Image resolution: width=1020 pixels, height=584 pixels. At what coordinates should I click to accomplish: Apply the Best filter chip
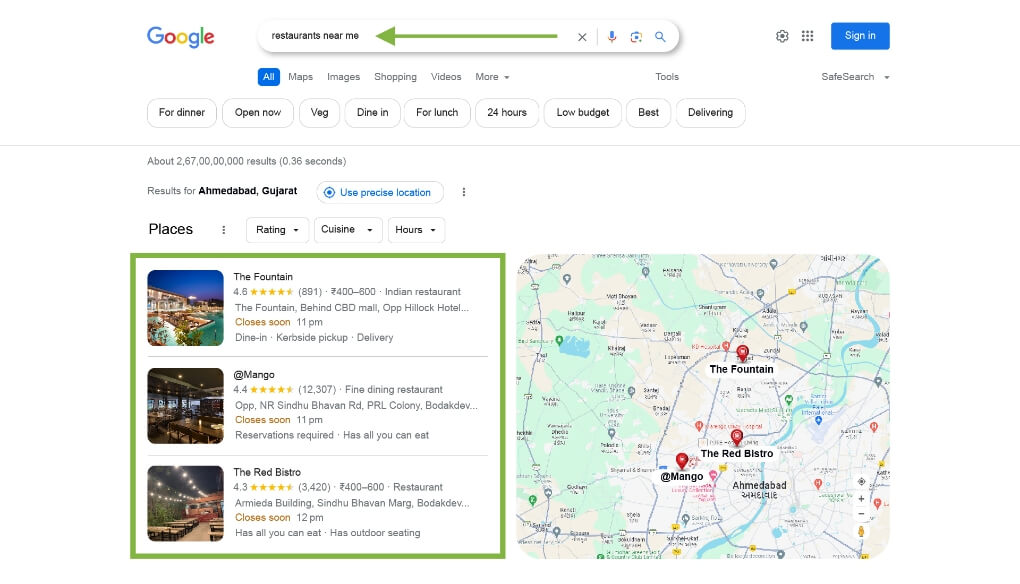tap(649, 113)
